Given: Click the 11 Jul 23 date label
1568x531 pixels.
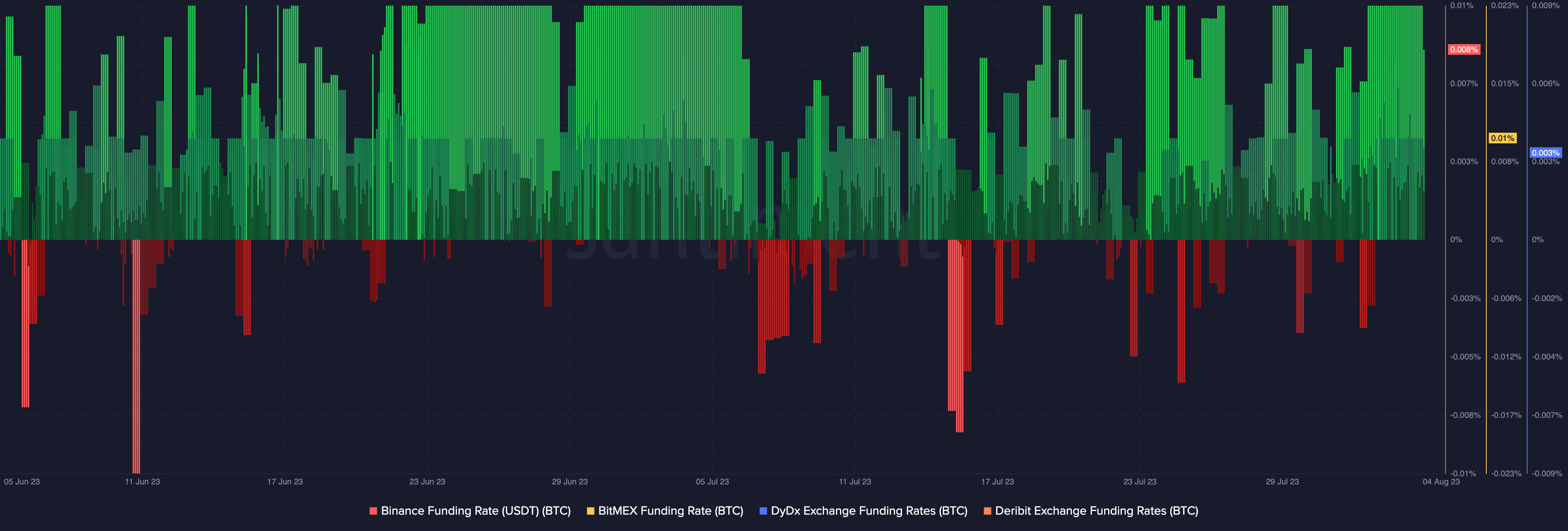Looking at the screenshot, I should (x=855, y=482).
